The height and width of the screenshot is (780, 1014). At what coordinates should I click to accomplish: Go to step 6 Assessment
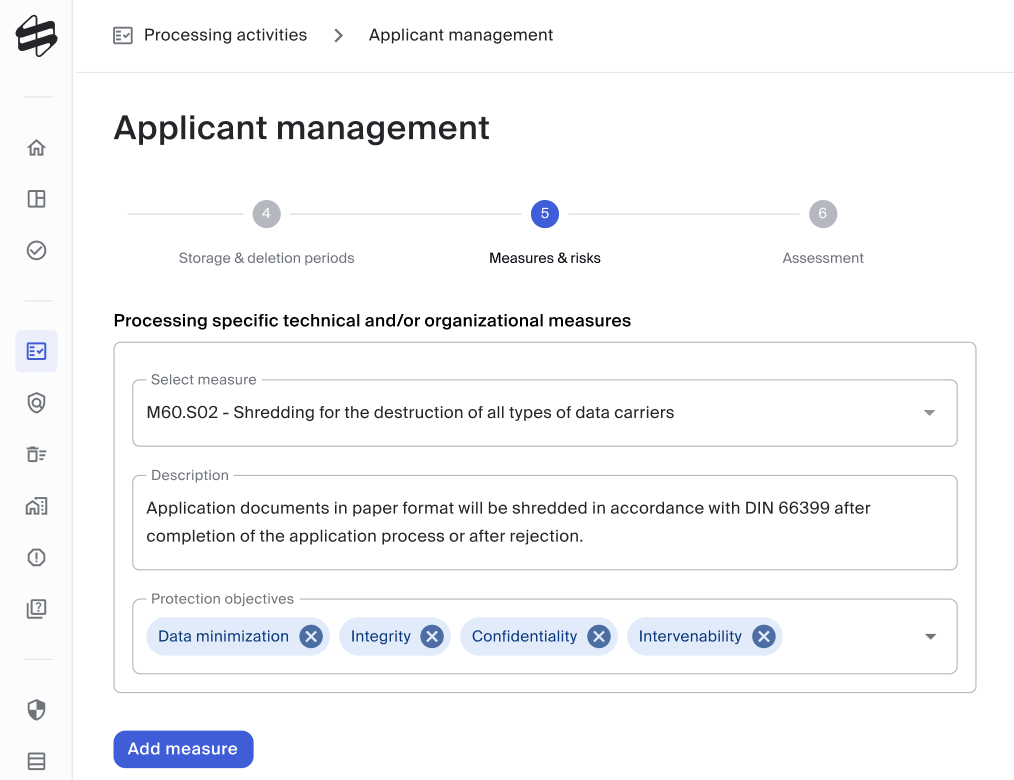point(823,214)
